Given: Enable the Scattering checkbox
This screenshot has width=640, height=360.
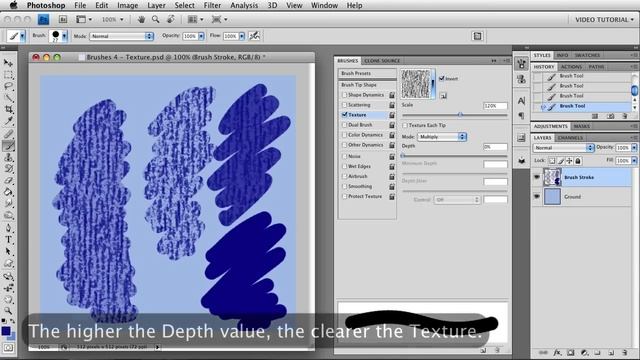Looking at the screenshot, I should (x=344, y=105).
